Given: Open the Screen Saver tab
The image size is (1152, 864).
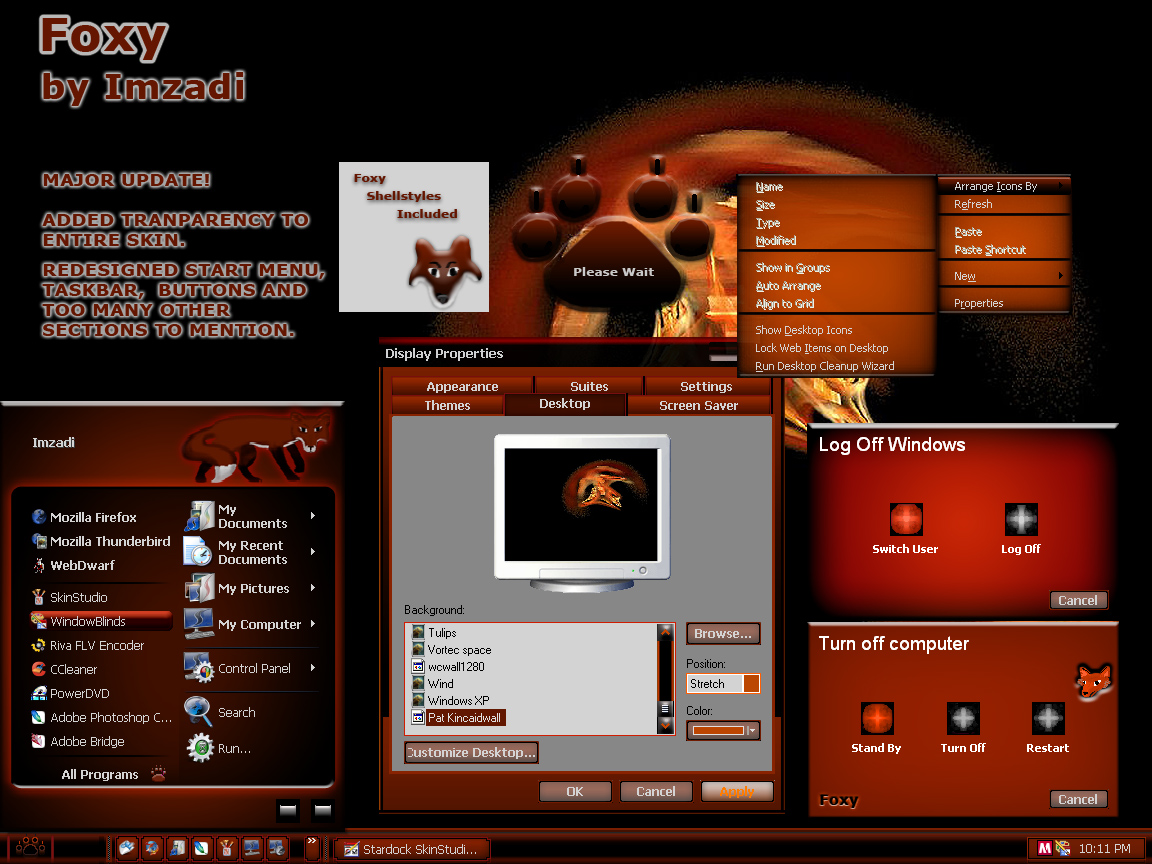Looking at the screenshot, I should click(699, 406).
